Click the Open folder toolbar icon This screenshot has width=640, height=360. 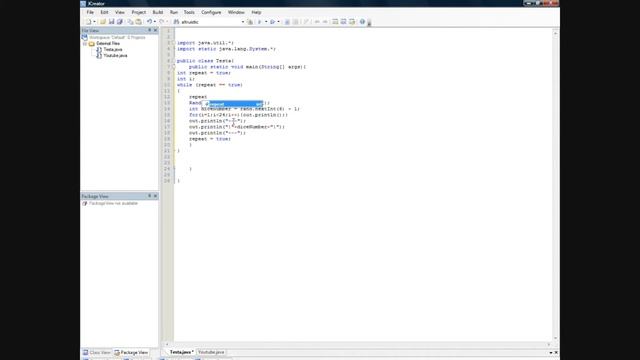(x=103, y=22)
